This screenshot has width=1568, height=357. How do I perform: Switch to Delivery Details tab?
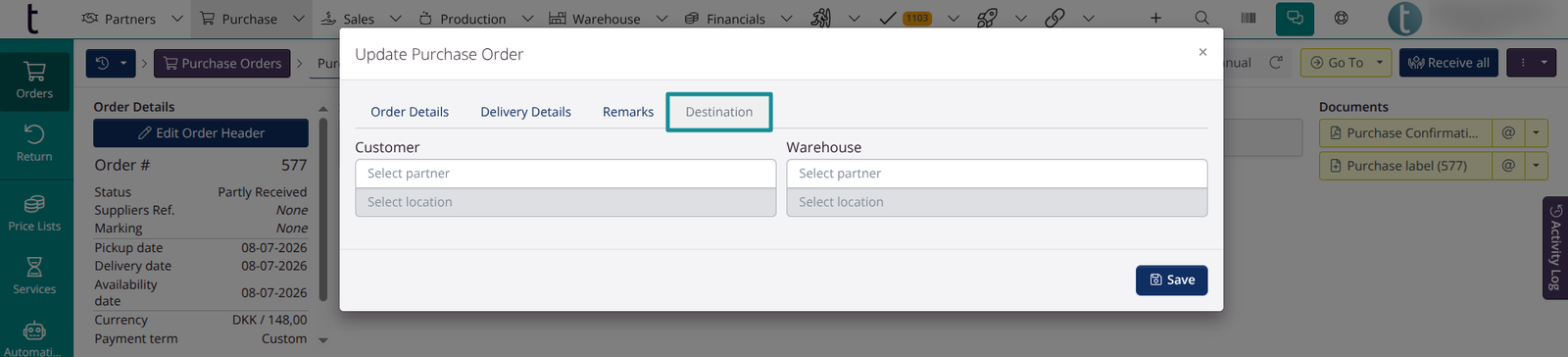525,112
